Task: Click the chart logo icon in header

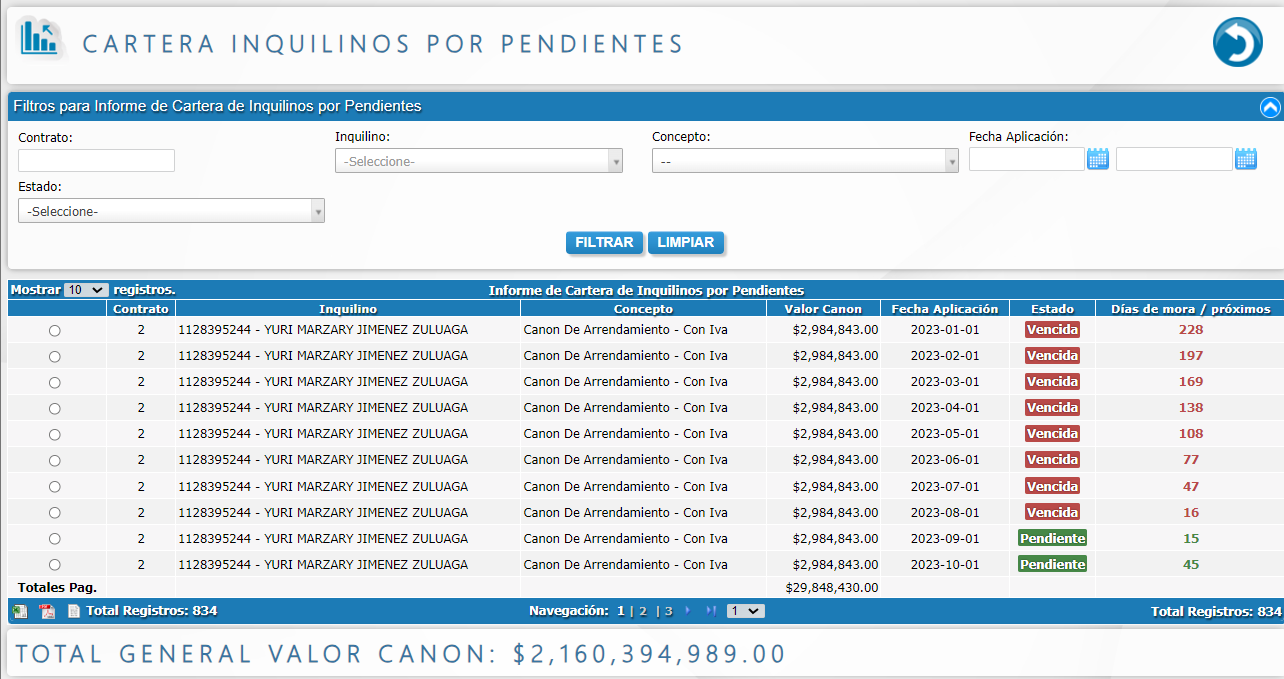Action: pos(40,40)
